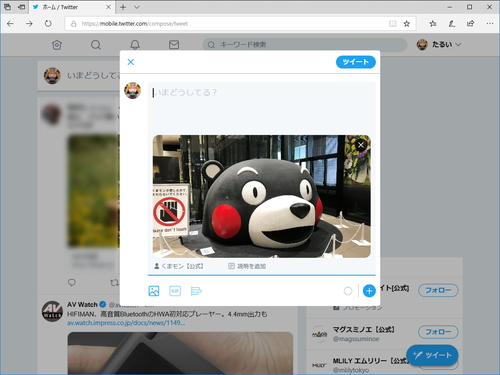
Task: Add a poll with the poll icon
Action: 196,291
